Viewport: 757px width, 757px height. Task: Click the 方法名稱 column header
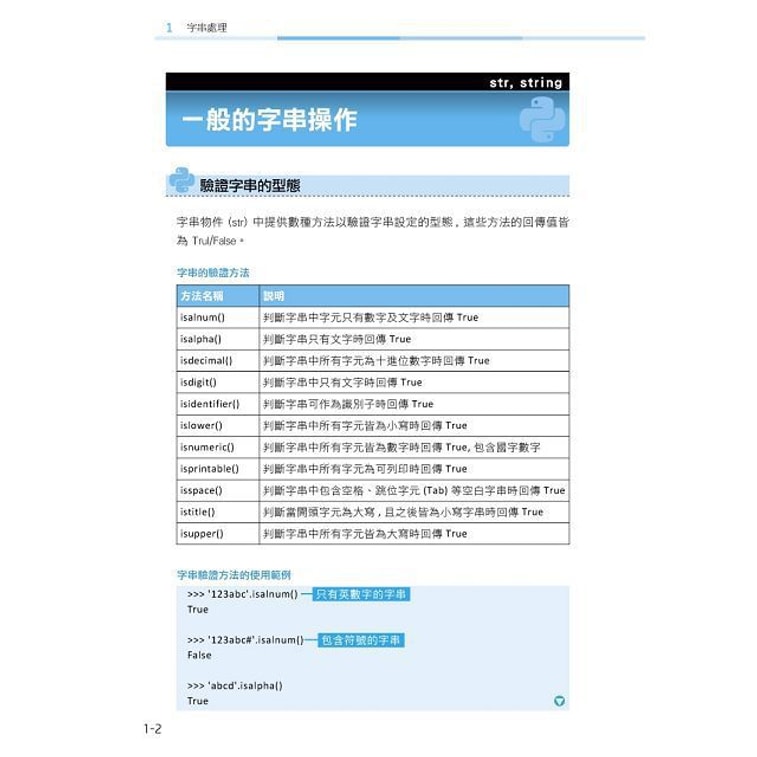(218, 296)
